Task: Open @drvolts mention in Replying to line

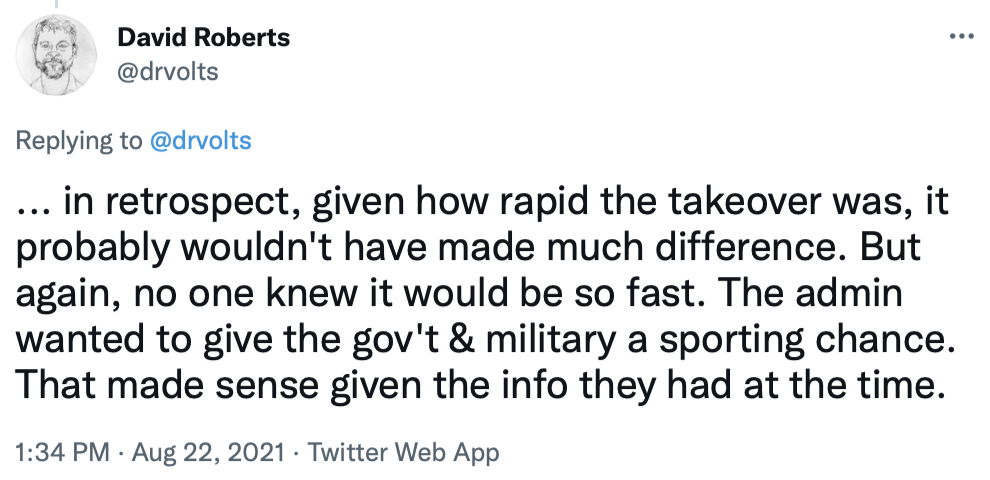Action: tap(200, 140)
